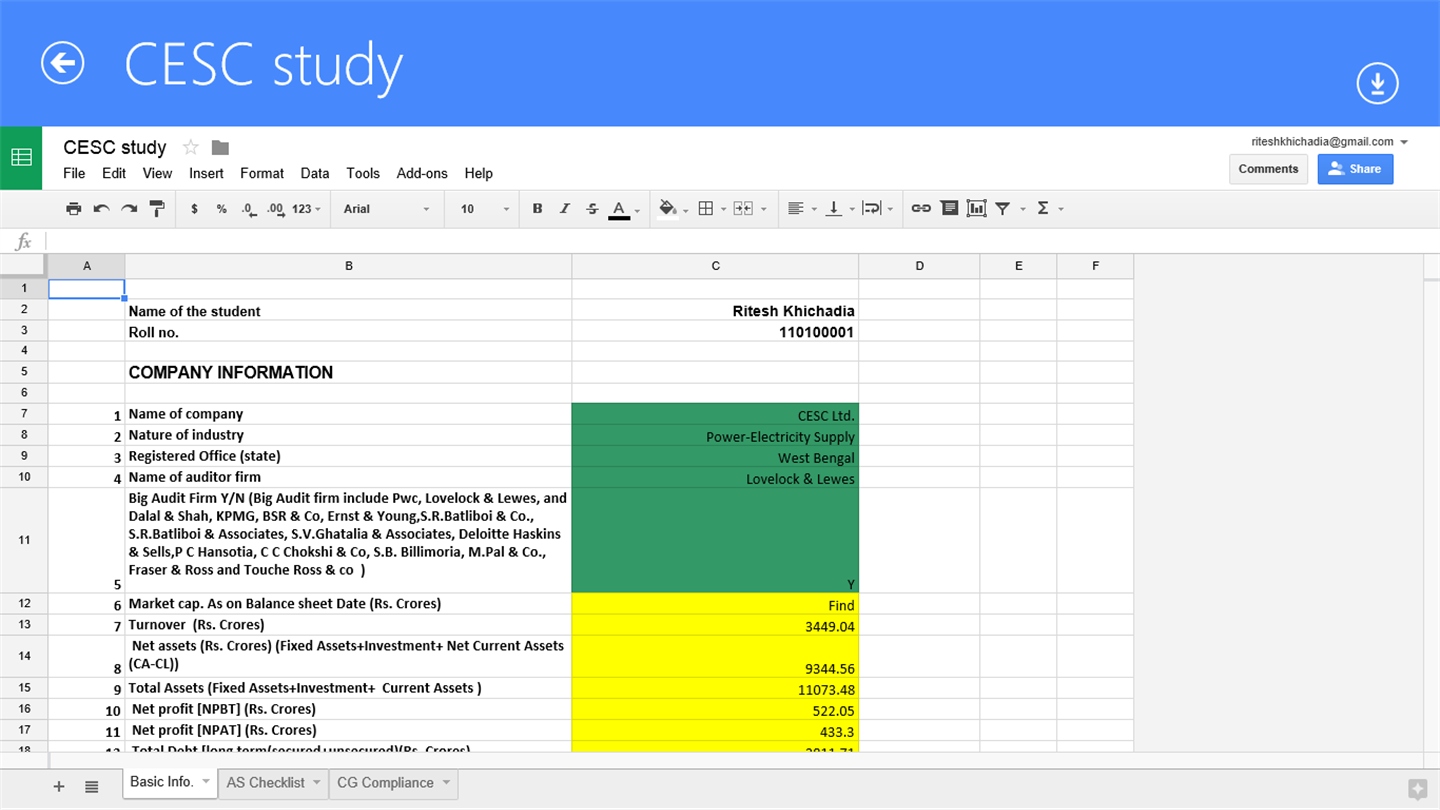Screen dimensions: 1440x810
Task: Redo the last action
Action: (x=129, y=208)
